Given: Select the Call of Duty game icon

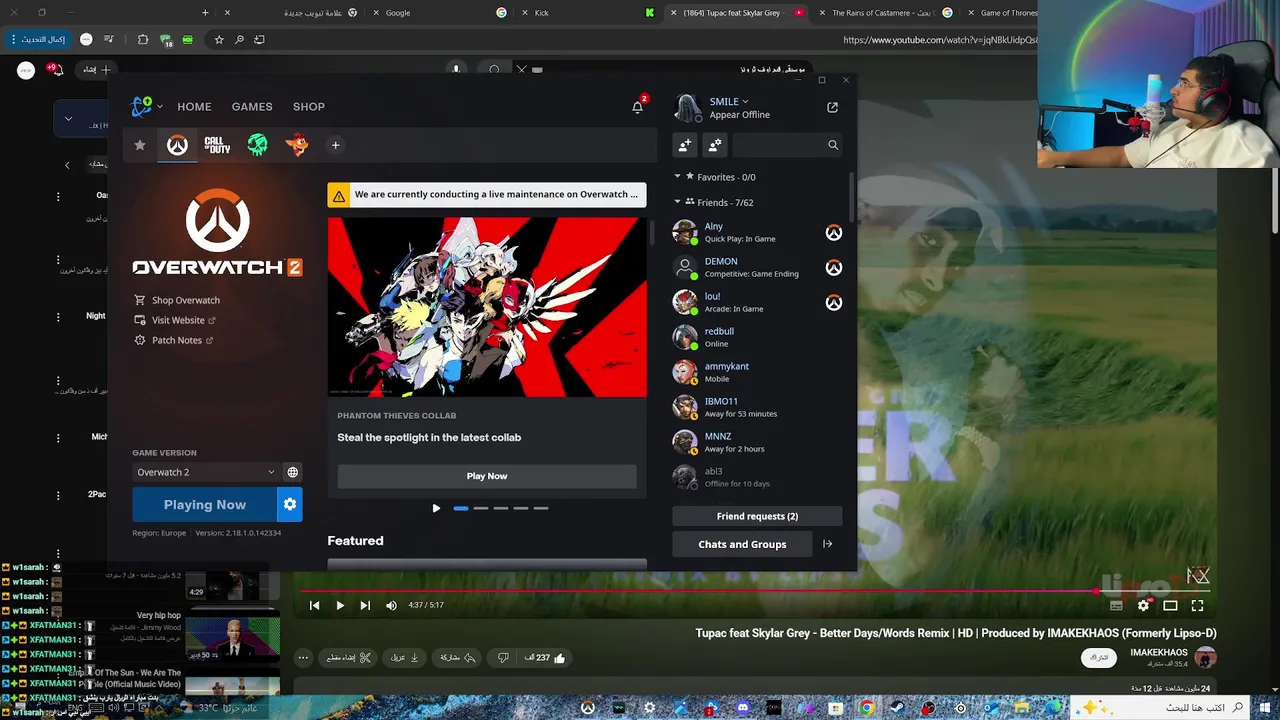Looking at the screenshot, I should point(217,145).
